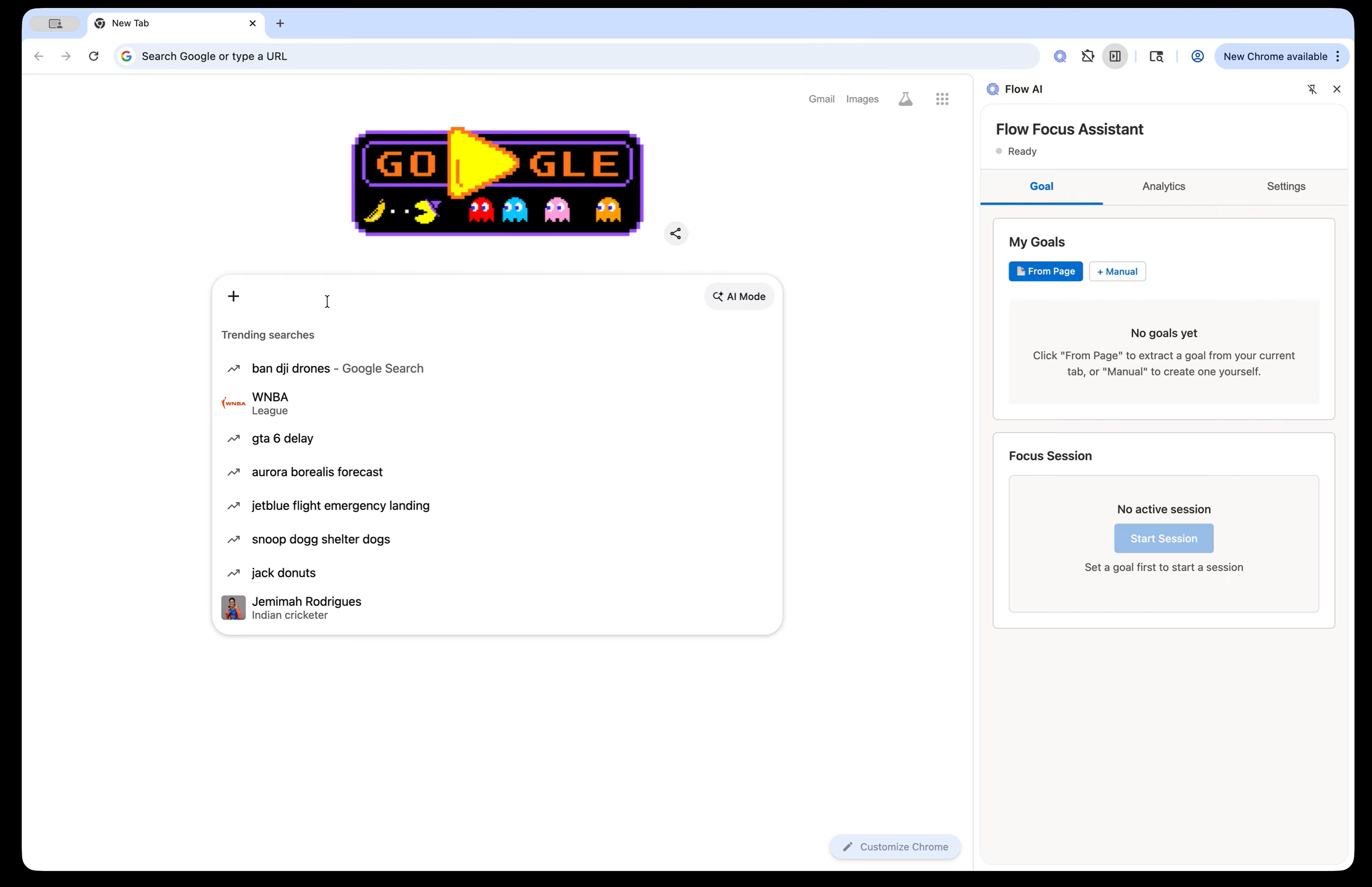
Task: Open the tab list button in the tab strip
Action: tap(55, 24)
